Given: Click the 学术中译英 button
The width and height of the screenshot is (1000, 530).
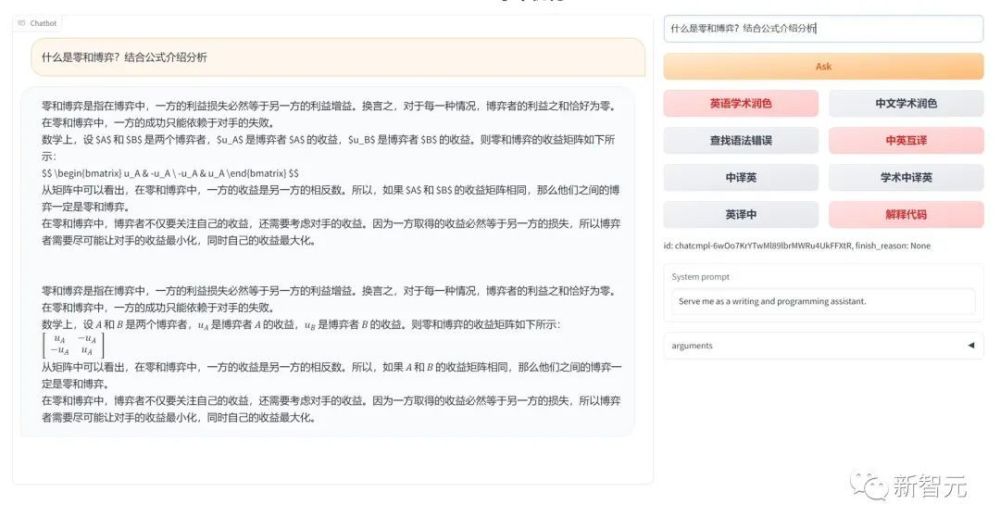Looking at the screenshot, I should click(x=906, y=177).
